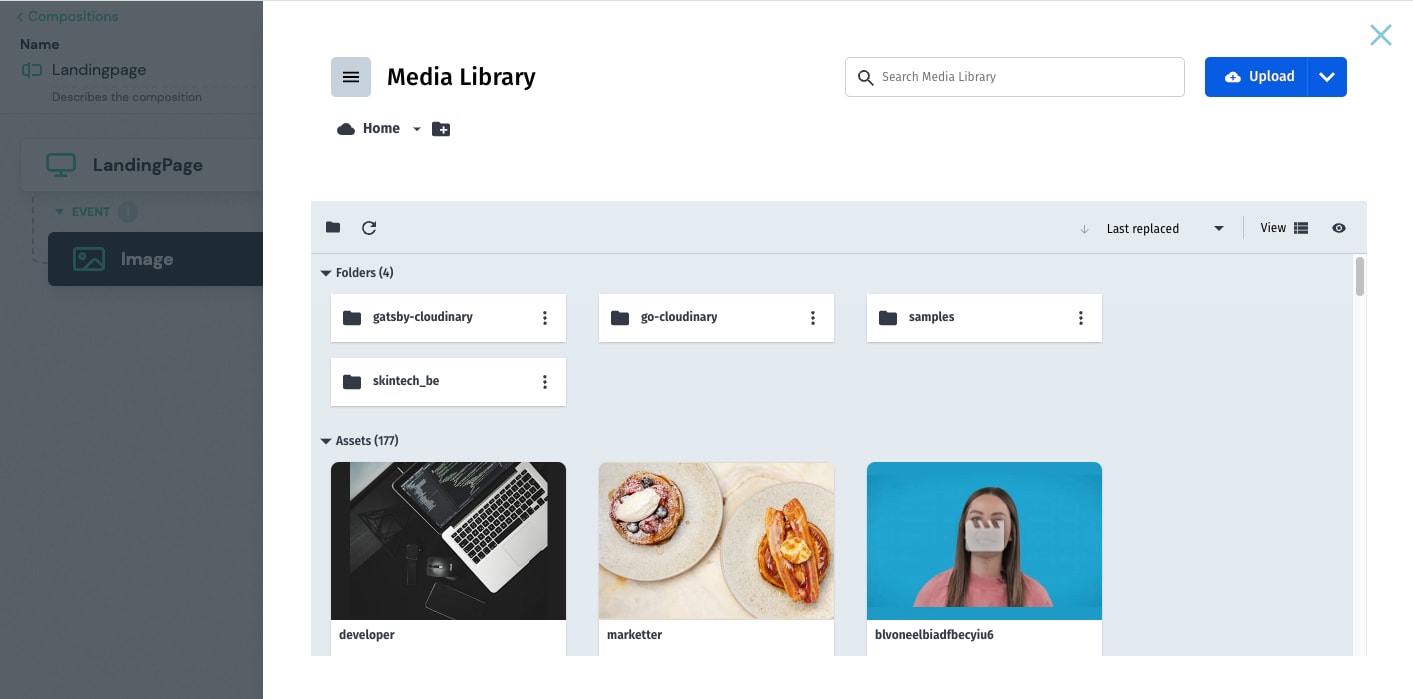Close the Media Library dialog

[1380, 35]
